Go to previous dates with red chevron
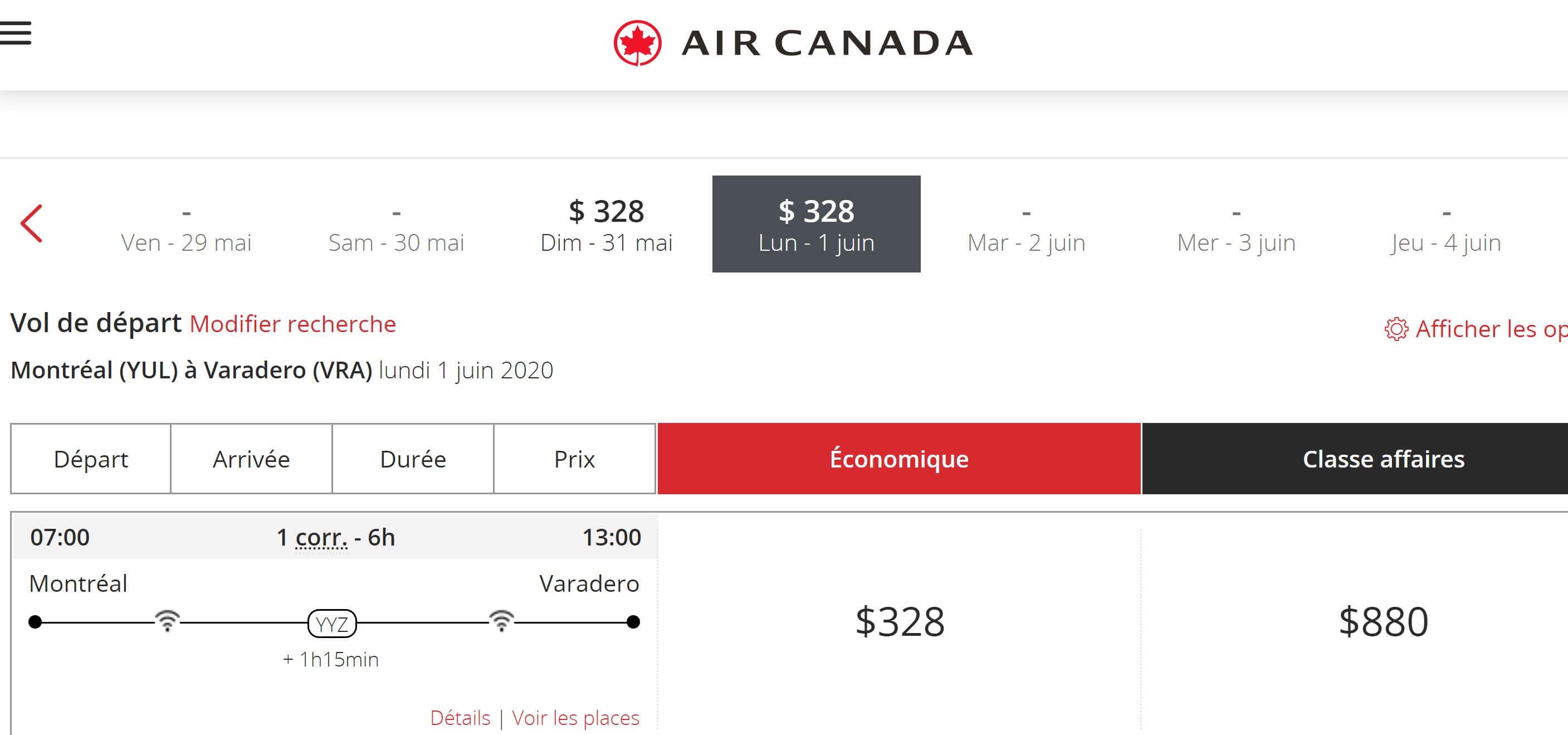1568x735 pixels. point(31,223)
